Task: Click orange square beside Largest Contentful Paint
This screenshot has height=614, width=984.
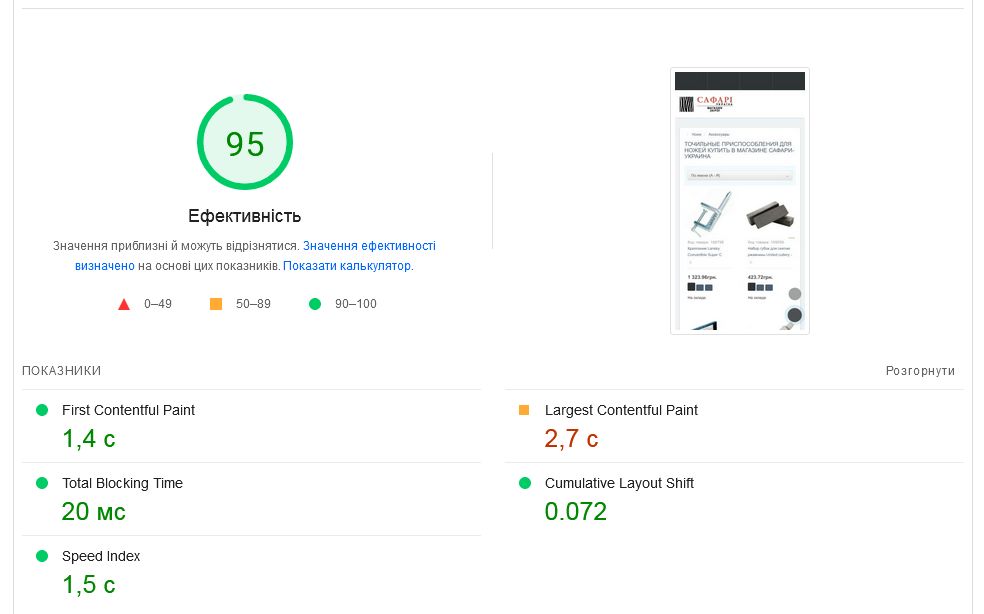Action: (524, 410)
